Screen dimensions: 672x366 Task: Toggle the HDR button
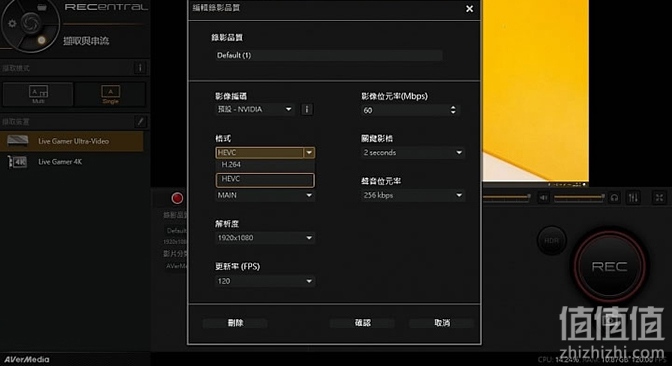(x=552, y=240)
